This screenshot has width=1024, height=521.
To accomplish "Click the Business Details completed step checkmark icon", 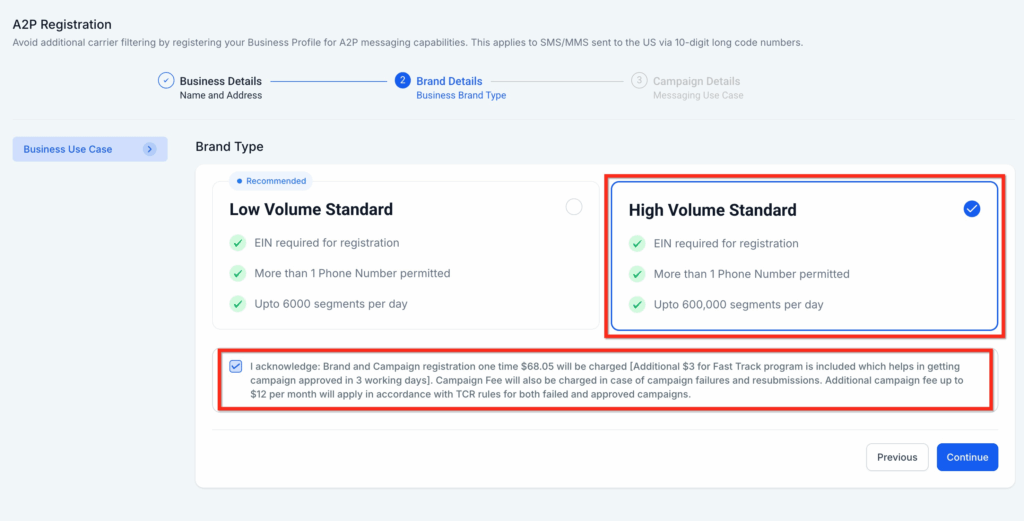I will (x=166, y=81).
